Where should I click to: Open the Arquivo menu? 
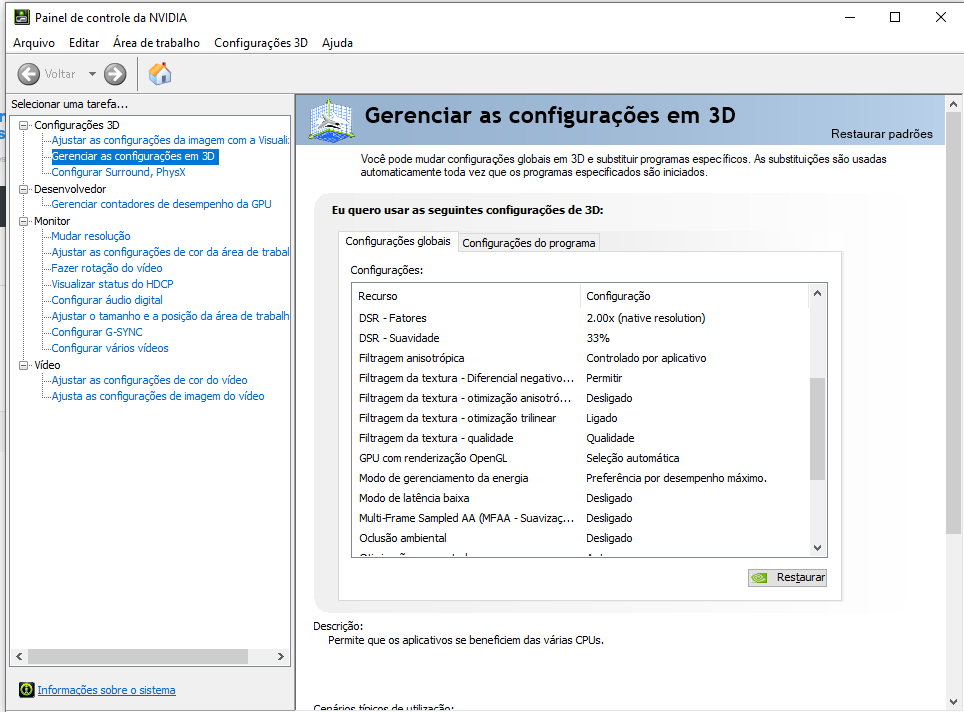click(x=34, y=43)
